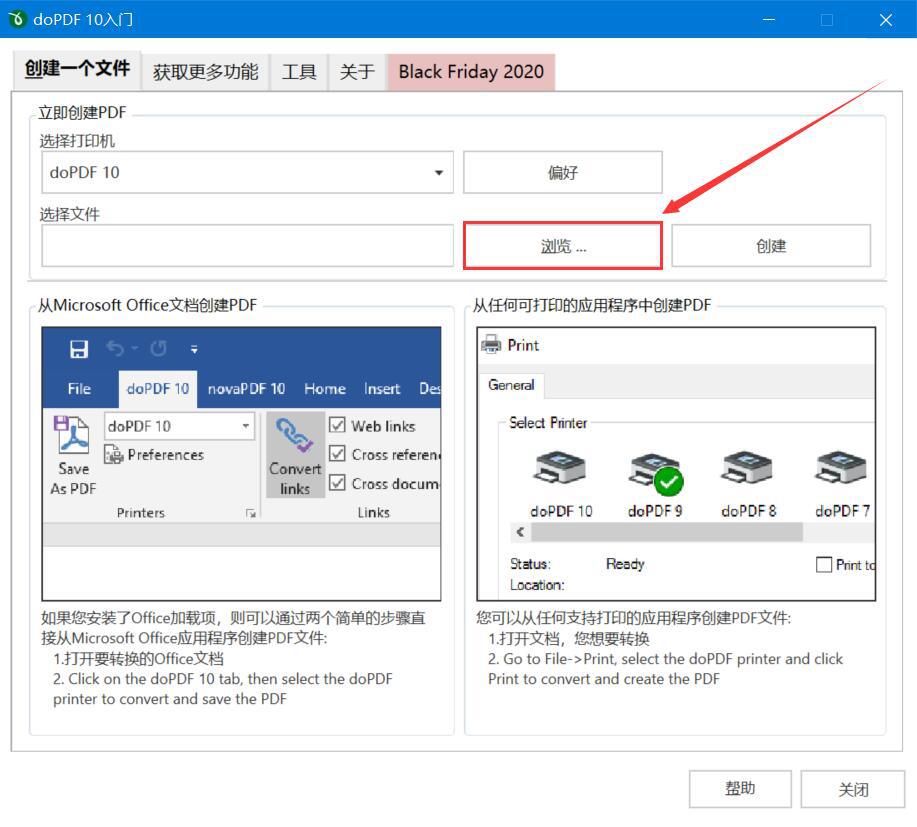Viewport: 917px width, 827px height.
Task: Click the 关闭 close button at bottom
Action: (x=853, y=789)
